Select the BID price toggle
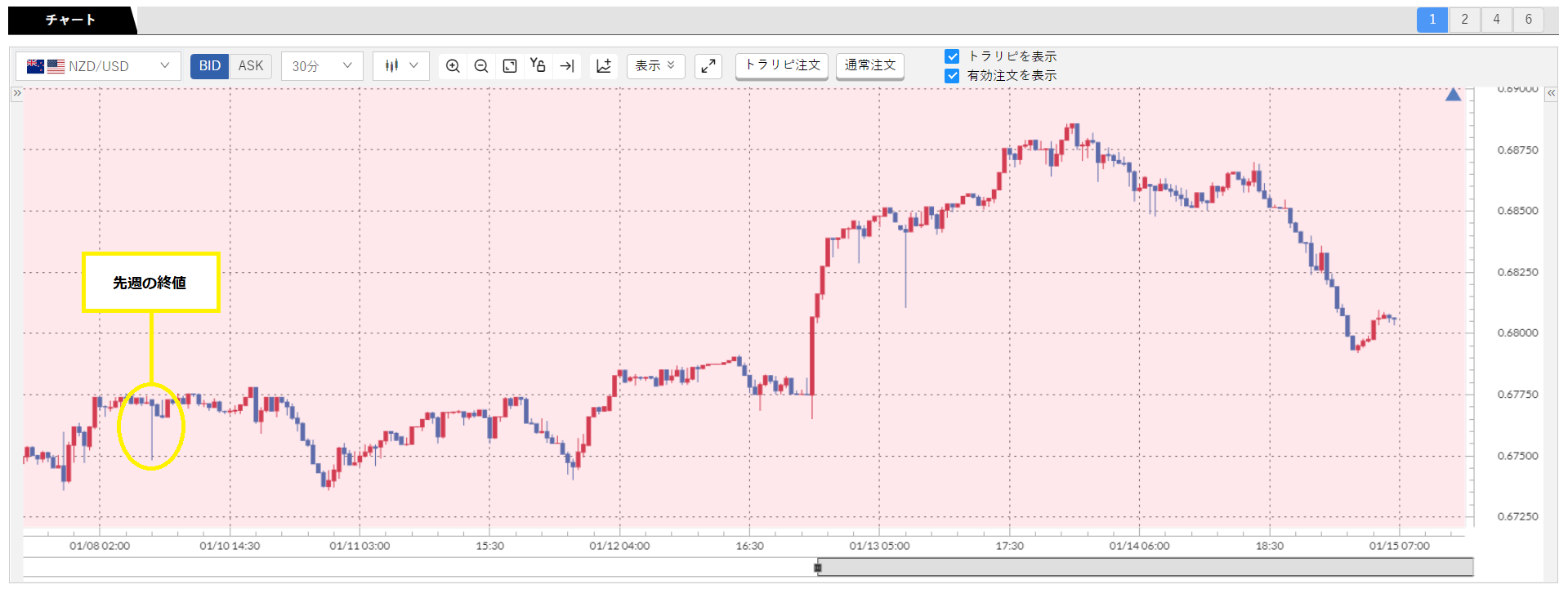Image resolution: width=1568 pixels, height=589 pixels. (210, 66)
